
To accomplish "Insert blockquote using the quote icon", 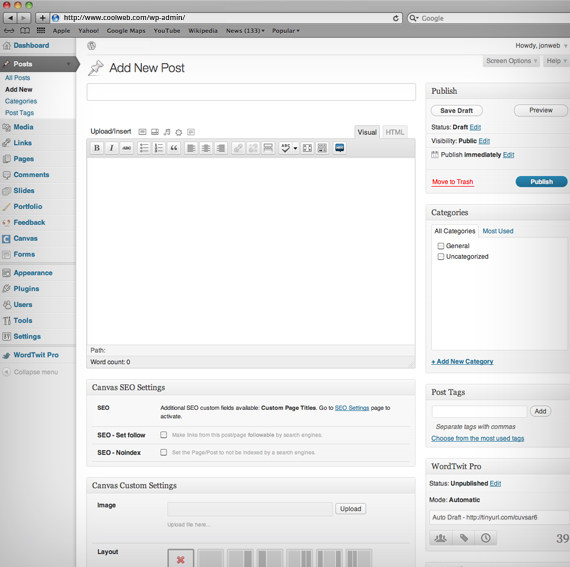I will [x=174, y=148].
